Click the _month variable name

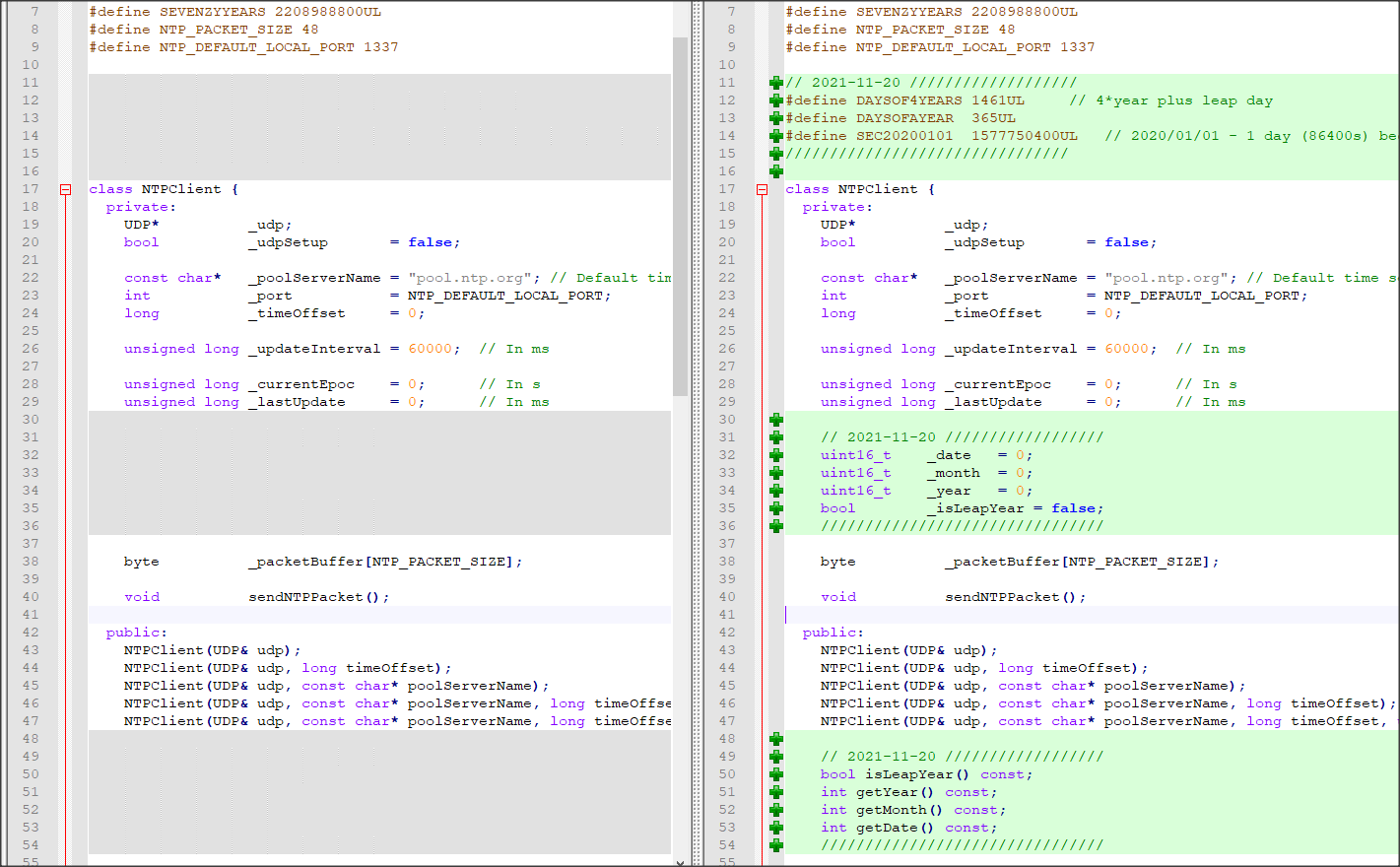tap(954, 473)
